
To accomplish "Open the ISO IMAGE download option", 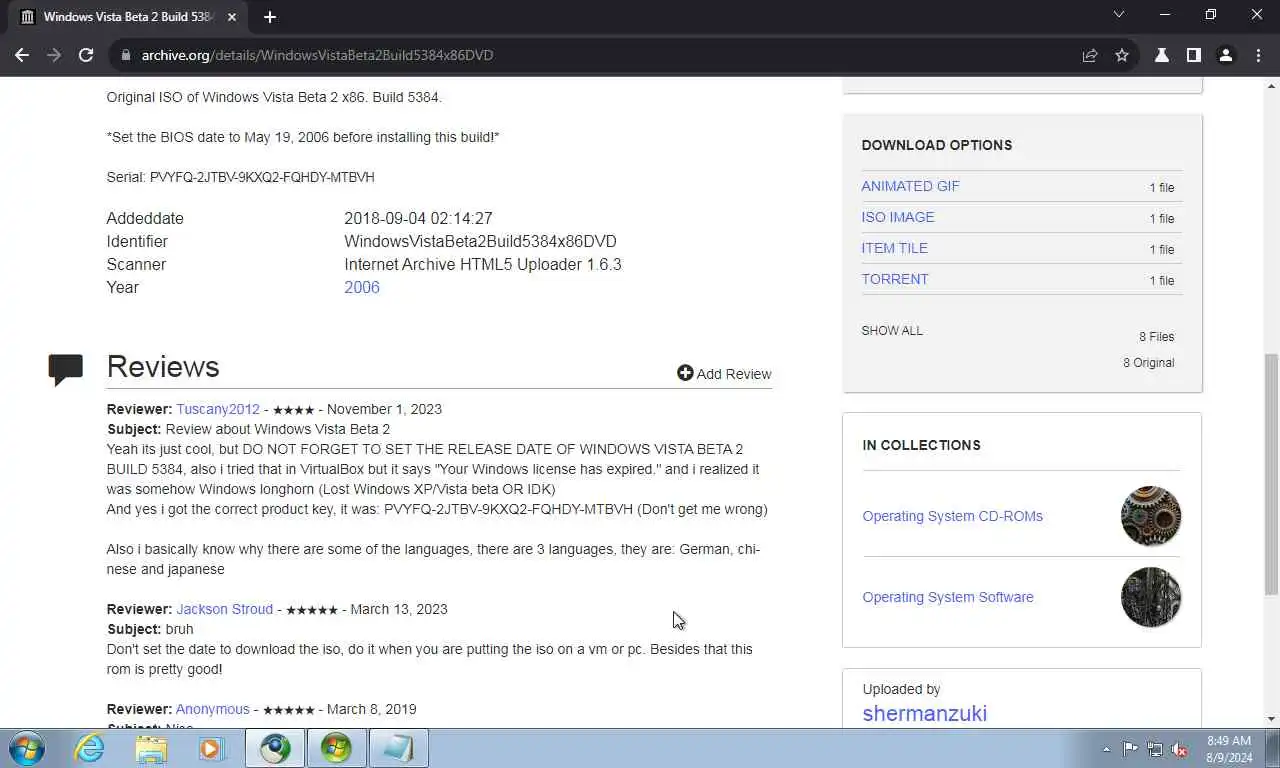I will [x=898, y=217].
